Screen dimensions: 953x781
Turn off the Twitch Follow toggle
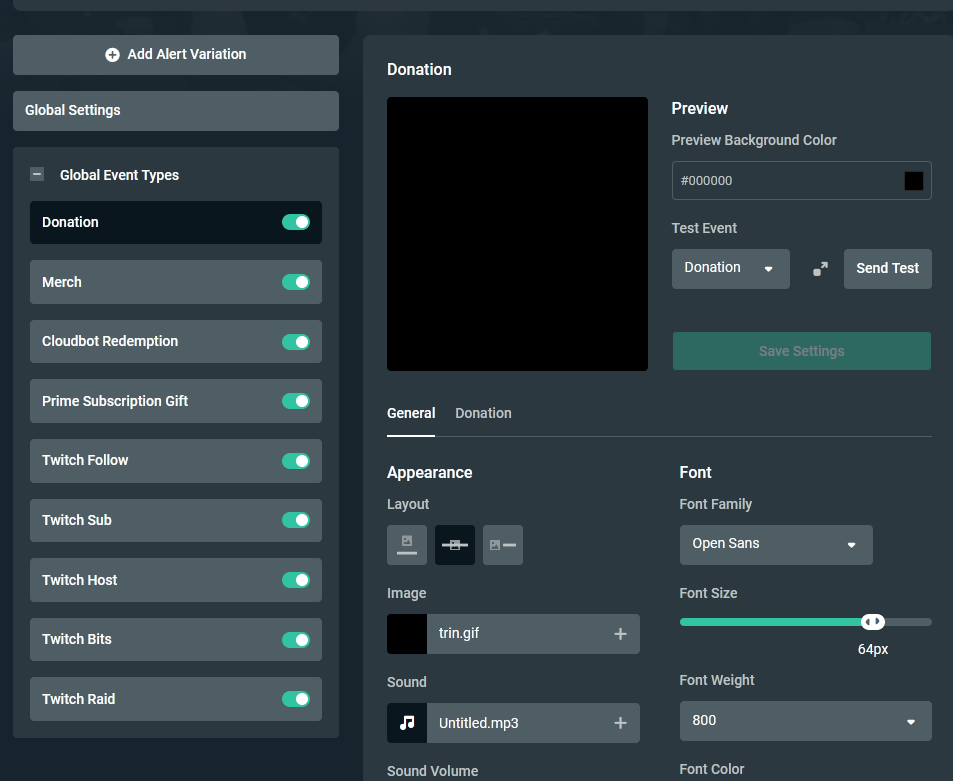pyautogui.click(x=296, y=461)
